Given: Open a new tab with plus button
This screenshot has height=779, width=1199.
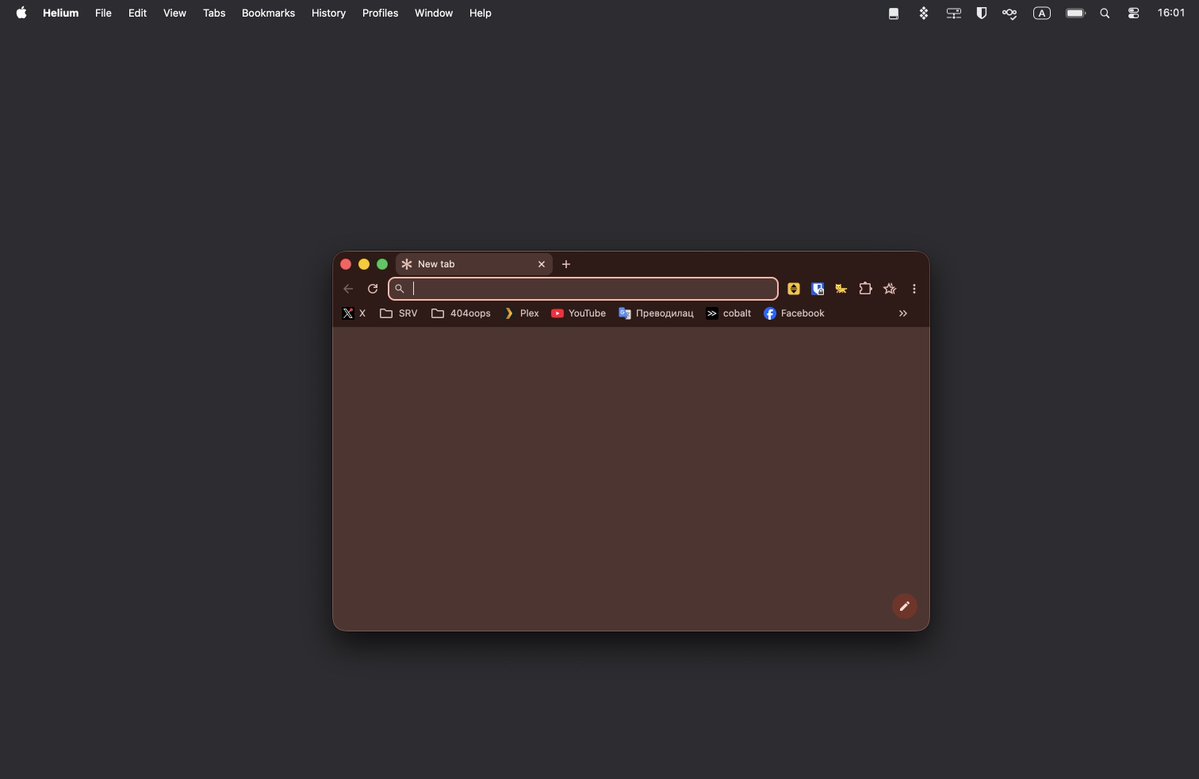Looking at the screenshot, I should [x=566, y=264].
